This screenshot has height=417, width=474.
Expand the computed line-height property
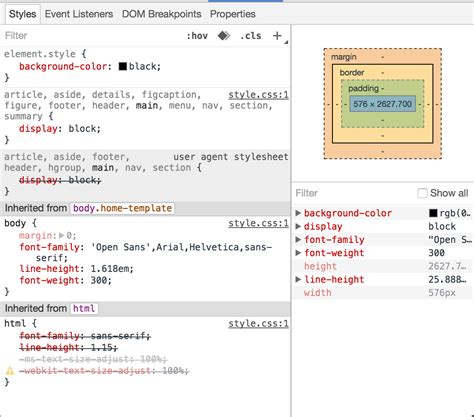[x=298, y=279]
